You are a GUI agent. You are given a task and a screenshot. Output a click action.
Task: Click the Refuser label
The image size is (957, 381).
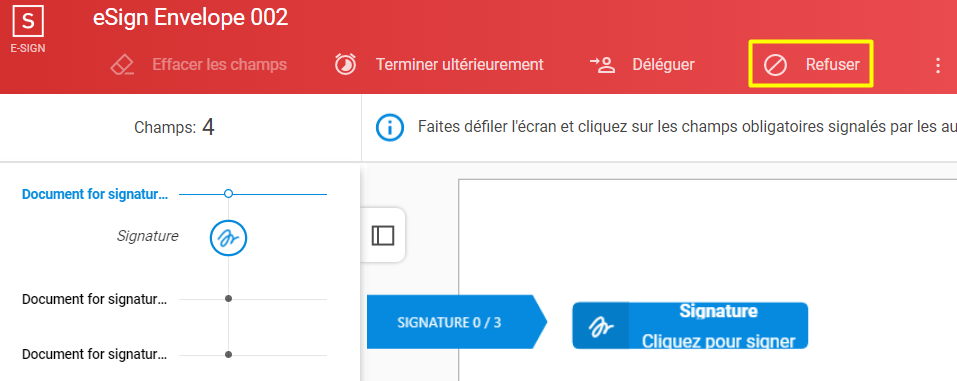click(x=832, y=64)
